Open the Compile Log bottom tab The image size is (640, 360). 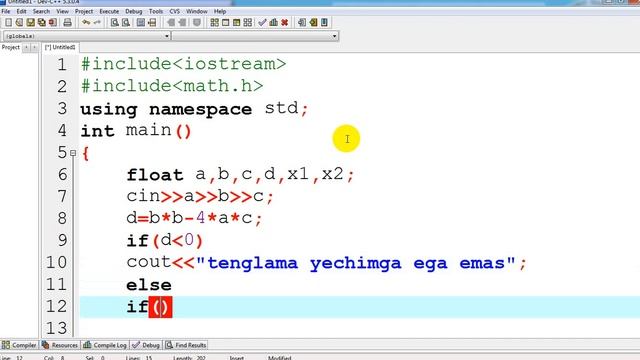click(105, 345)
